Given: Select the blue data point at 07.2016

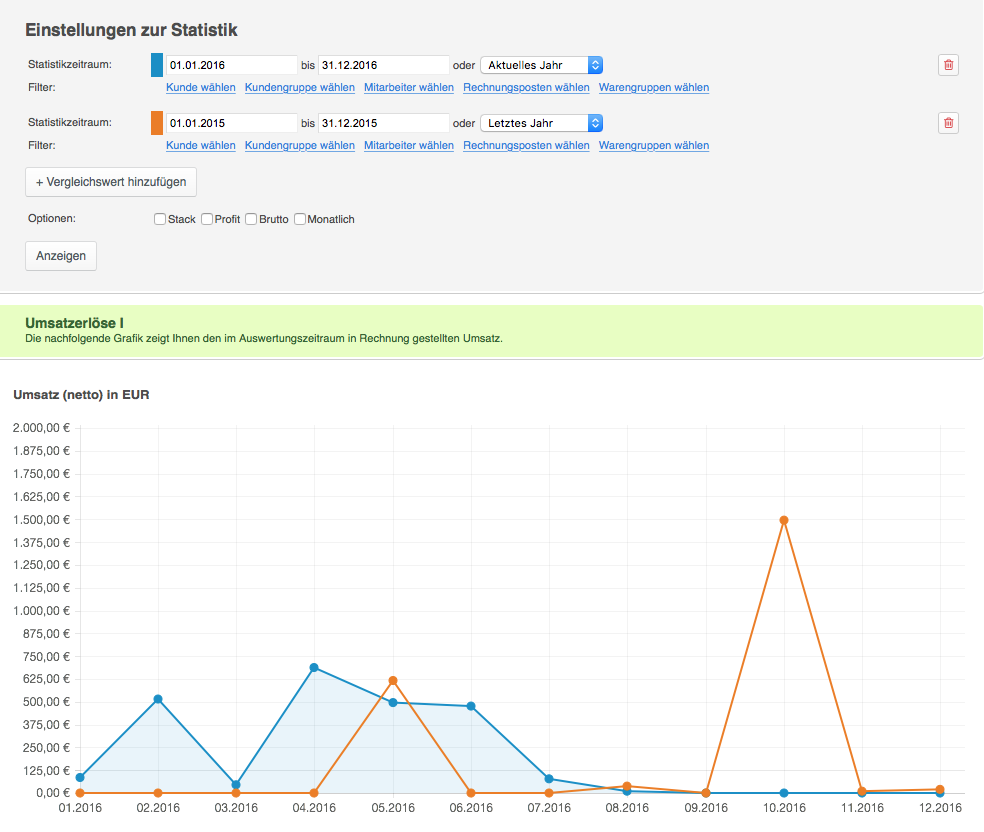Looking at the screenshot, I should (549, 779).
